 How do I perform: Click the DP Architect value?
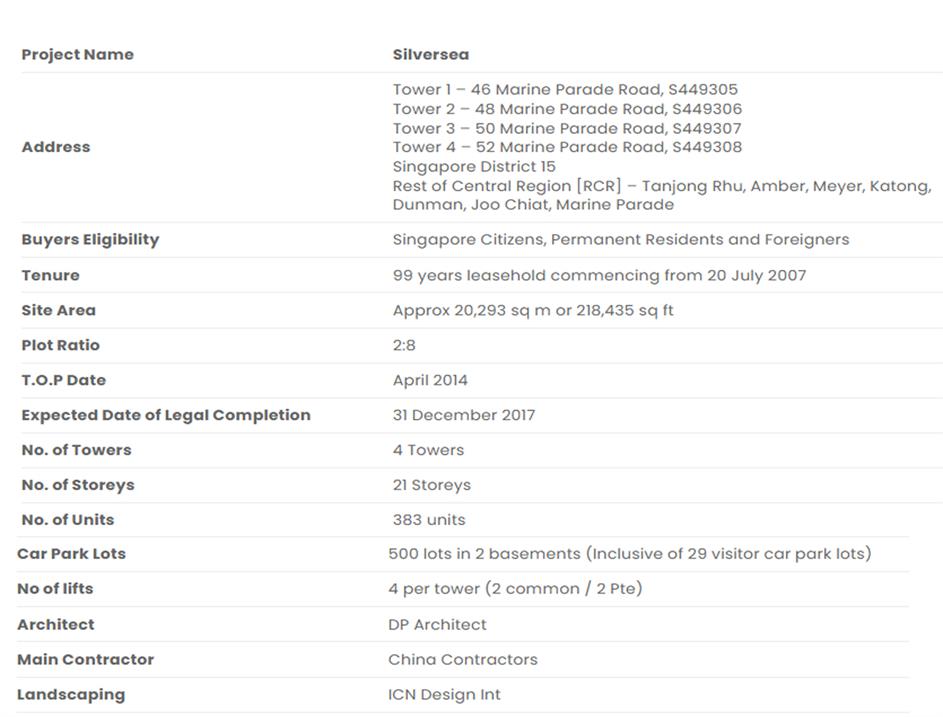tap(437, 625)
